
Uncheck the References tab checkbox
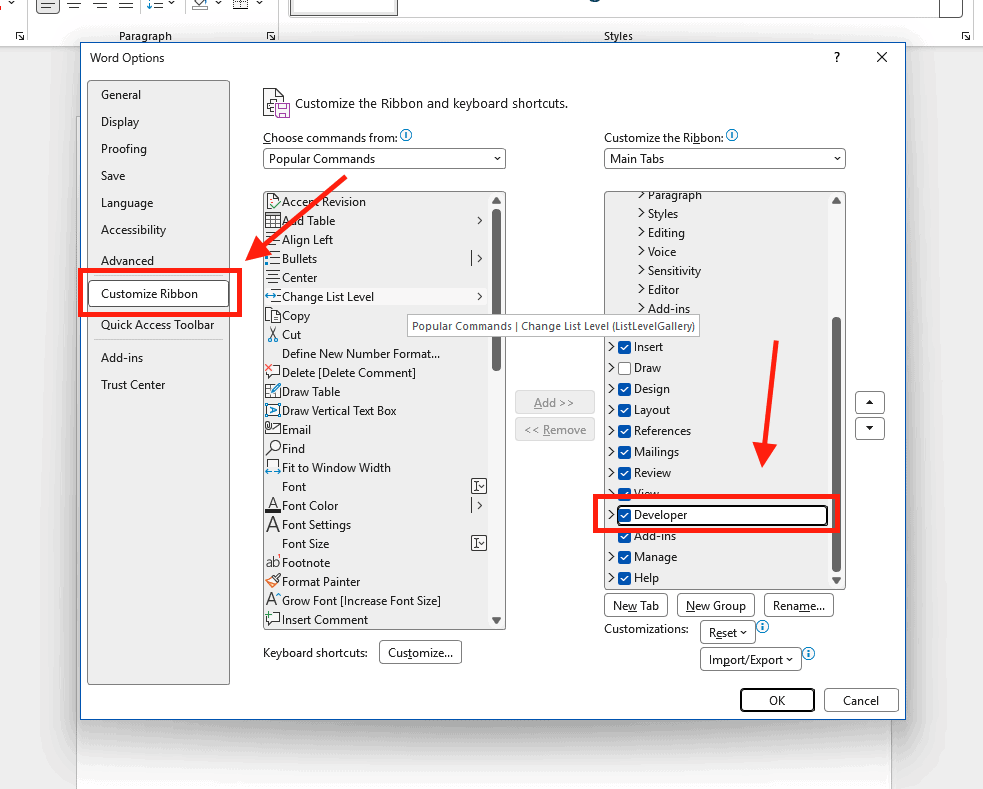[624, 431]
